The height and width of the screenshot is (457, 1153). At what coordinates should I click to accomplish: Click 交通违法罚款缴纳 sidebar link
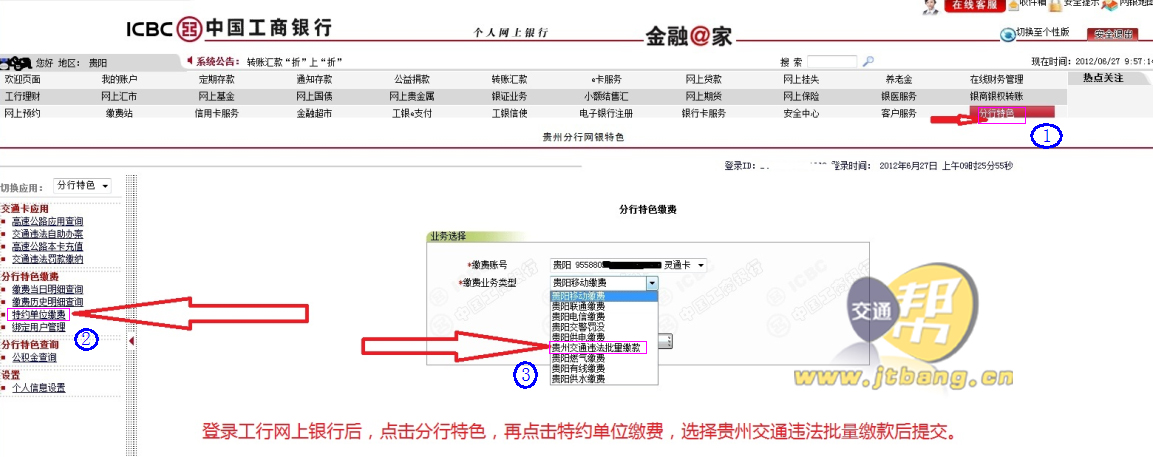(48, 259)
